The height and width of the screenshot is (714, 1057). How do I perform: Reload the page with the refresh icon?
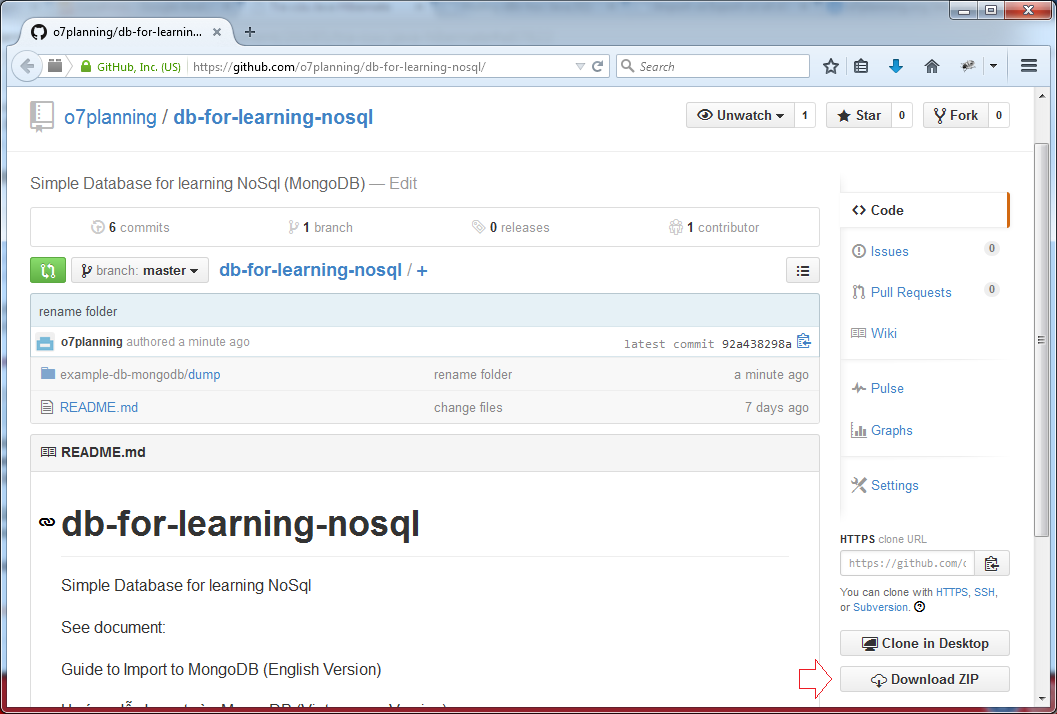click(597, 66)
